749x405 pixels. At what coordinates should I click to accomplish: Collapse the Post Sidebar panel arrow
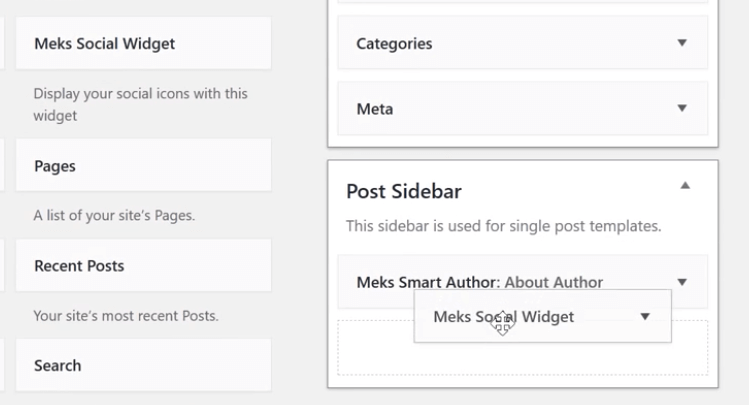[x=685, y=185]
